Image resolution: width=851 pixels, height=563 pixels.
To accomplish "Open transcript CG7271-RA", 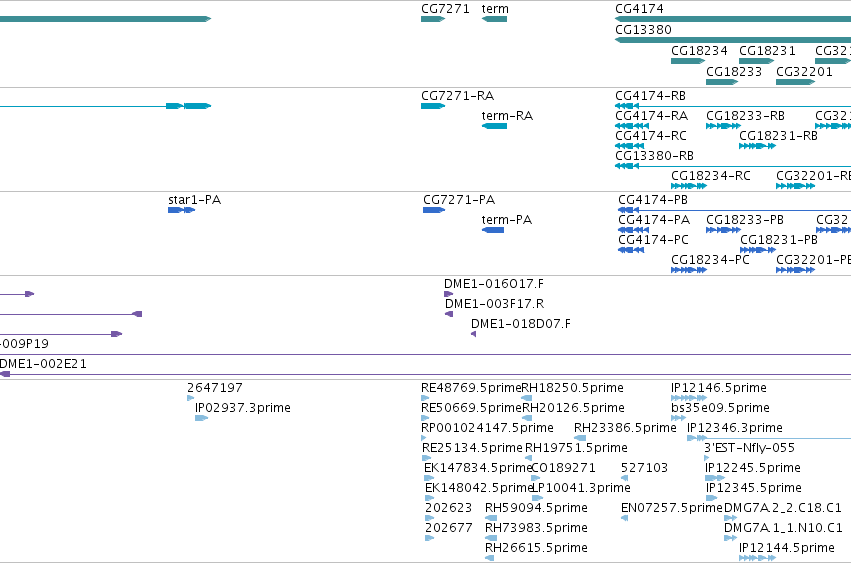I will pyautogui.click(x=433, y=106).
